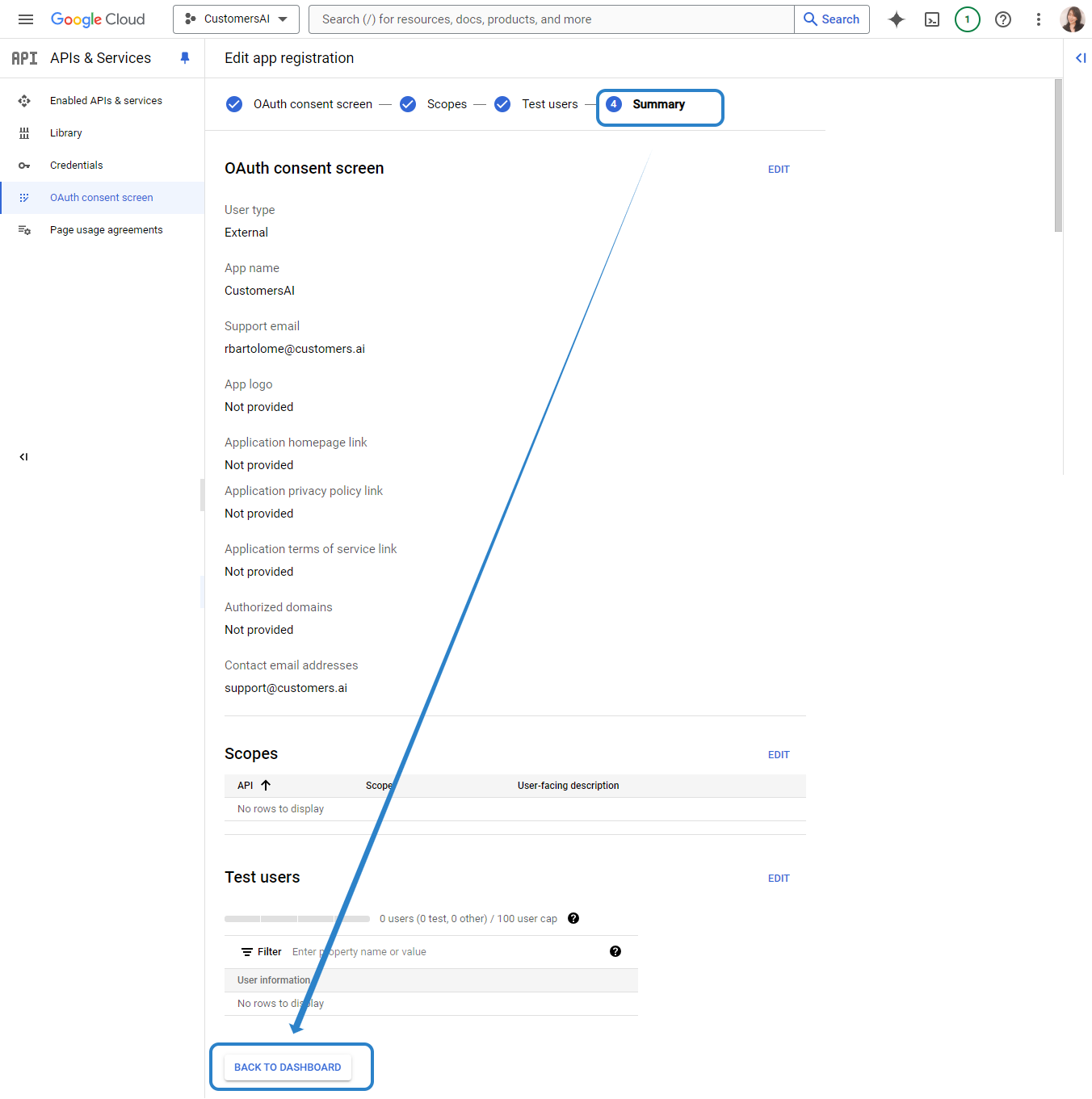Open the user account avatar
Image resolution: width=1092 pixels, height=1099 pixels.
pyautogui.click(x=1073, y=19)
